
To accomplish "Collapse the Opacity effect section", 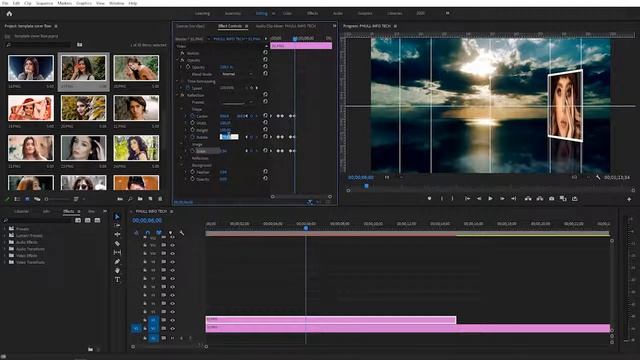I will [x=177, y=60].
